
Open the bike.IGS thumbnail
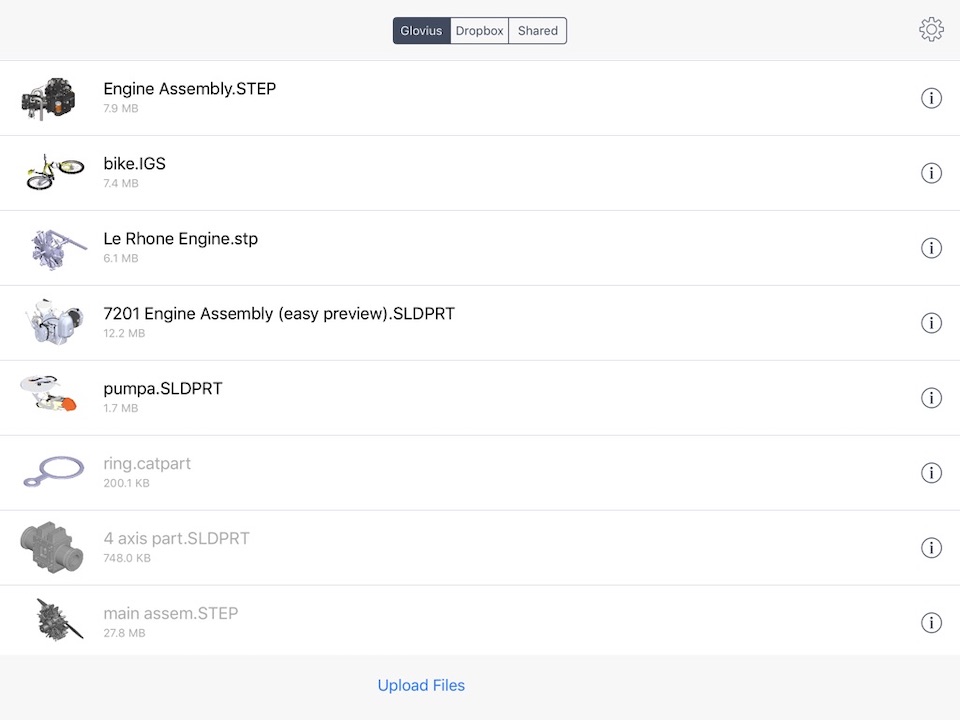click(x=54, y=172)
